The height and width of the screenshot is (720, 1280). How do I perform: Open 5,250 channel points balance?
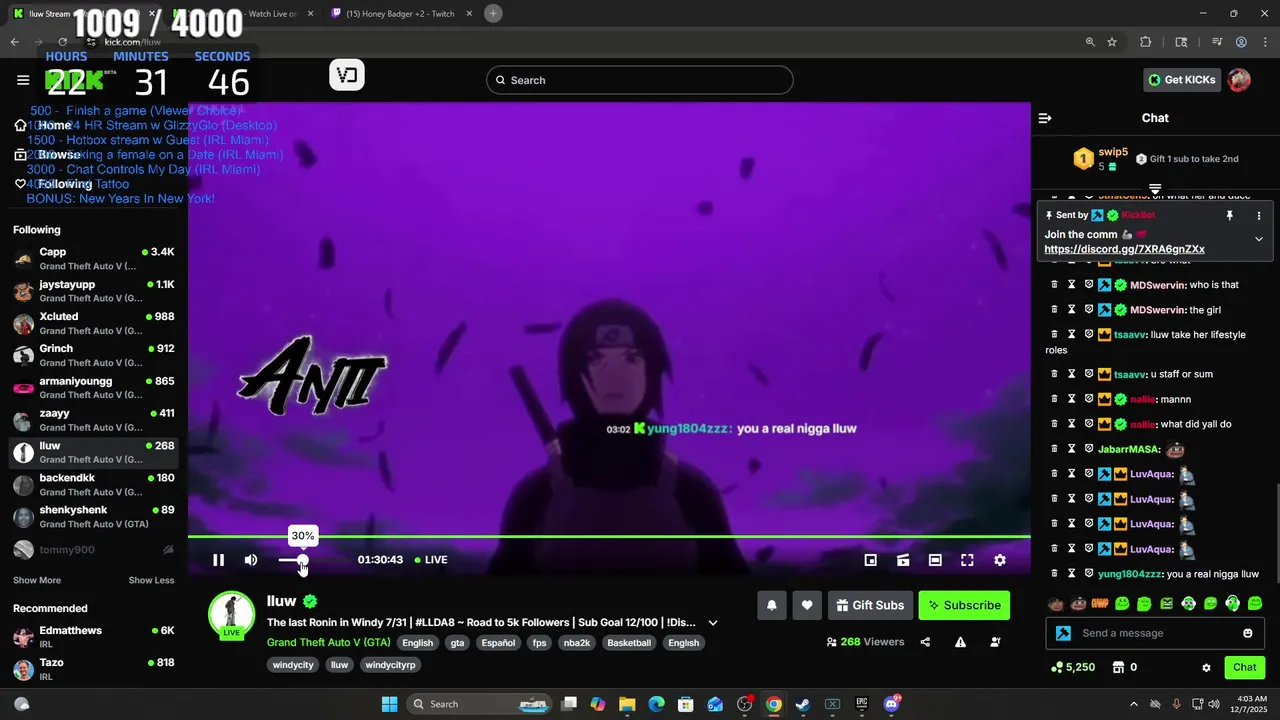(1073, 667)
